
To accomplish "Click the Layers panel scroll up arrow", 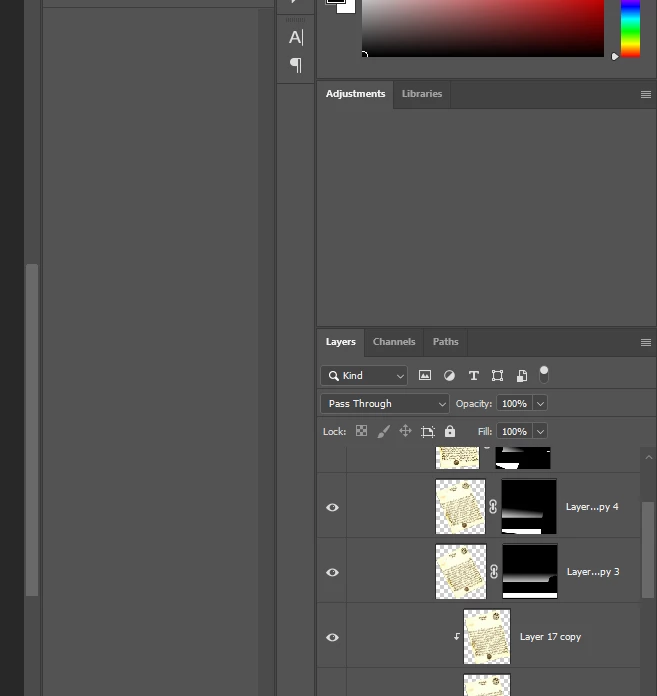I will [x=649, y=457].
